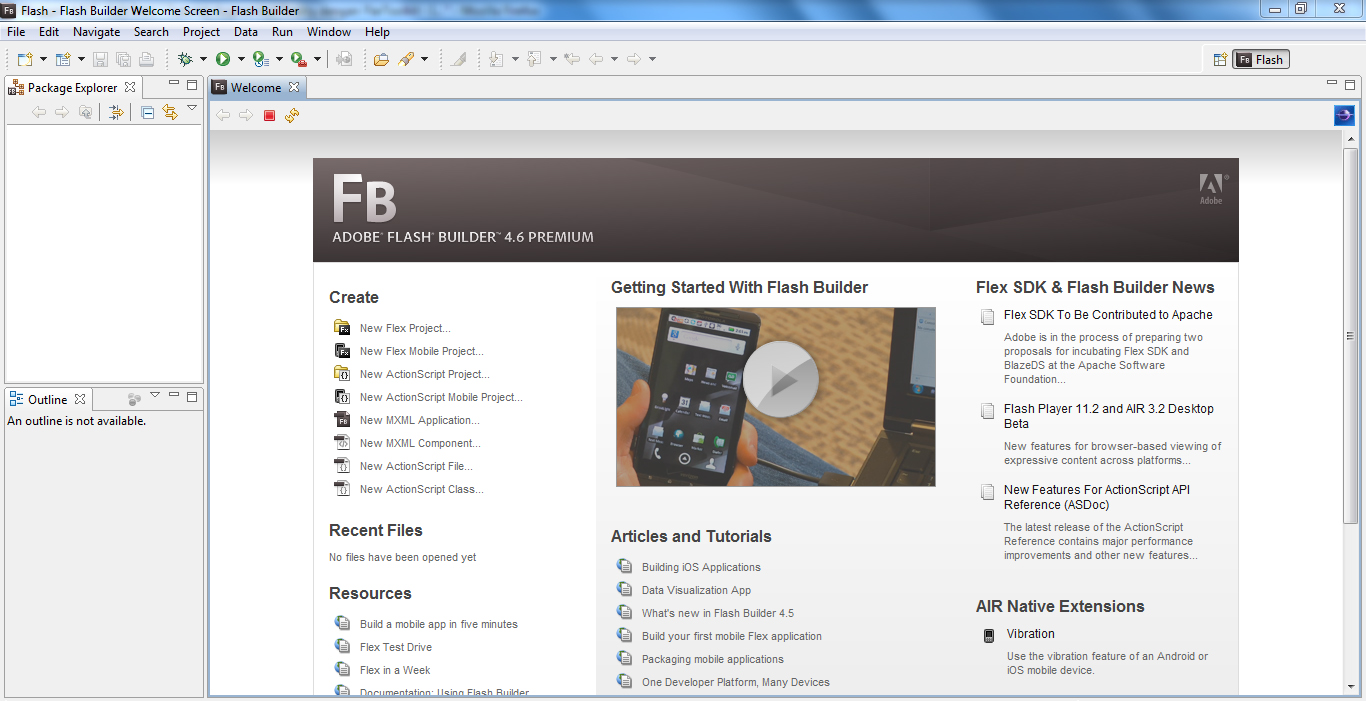The height and width of the screenshot is (701, 1366).
Task: Click the Save toolbar icon
Action: pyautogui.click(x=100, y=59)
